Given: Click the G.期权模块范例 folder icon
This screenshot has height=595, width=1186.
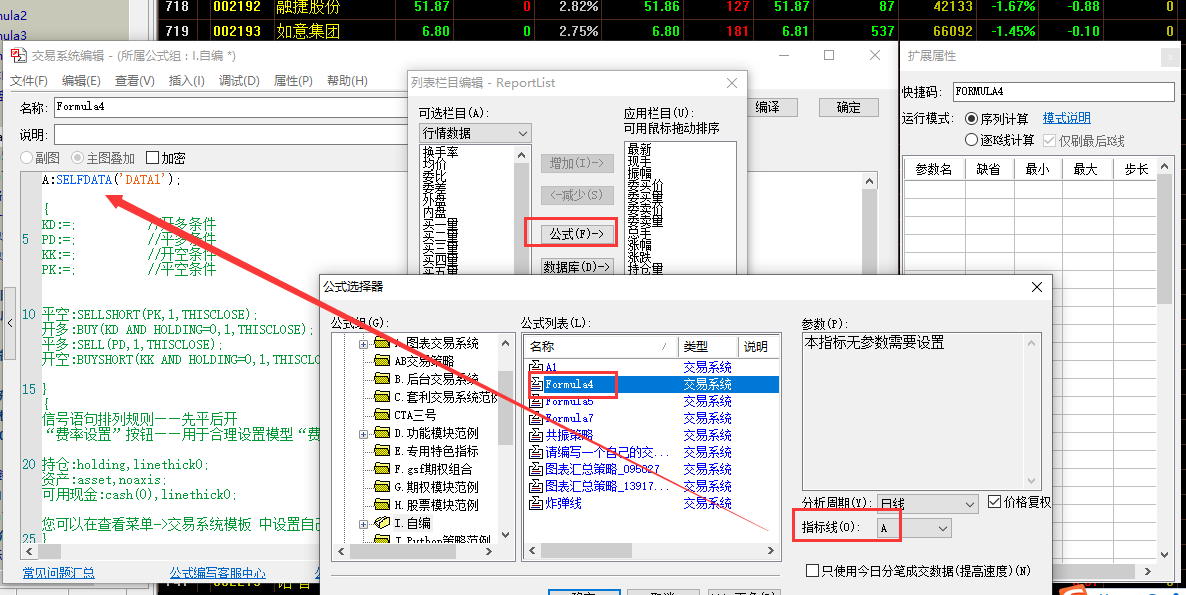Looking at the screenshot, I should (382, 488).
